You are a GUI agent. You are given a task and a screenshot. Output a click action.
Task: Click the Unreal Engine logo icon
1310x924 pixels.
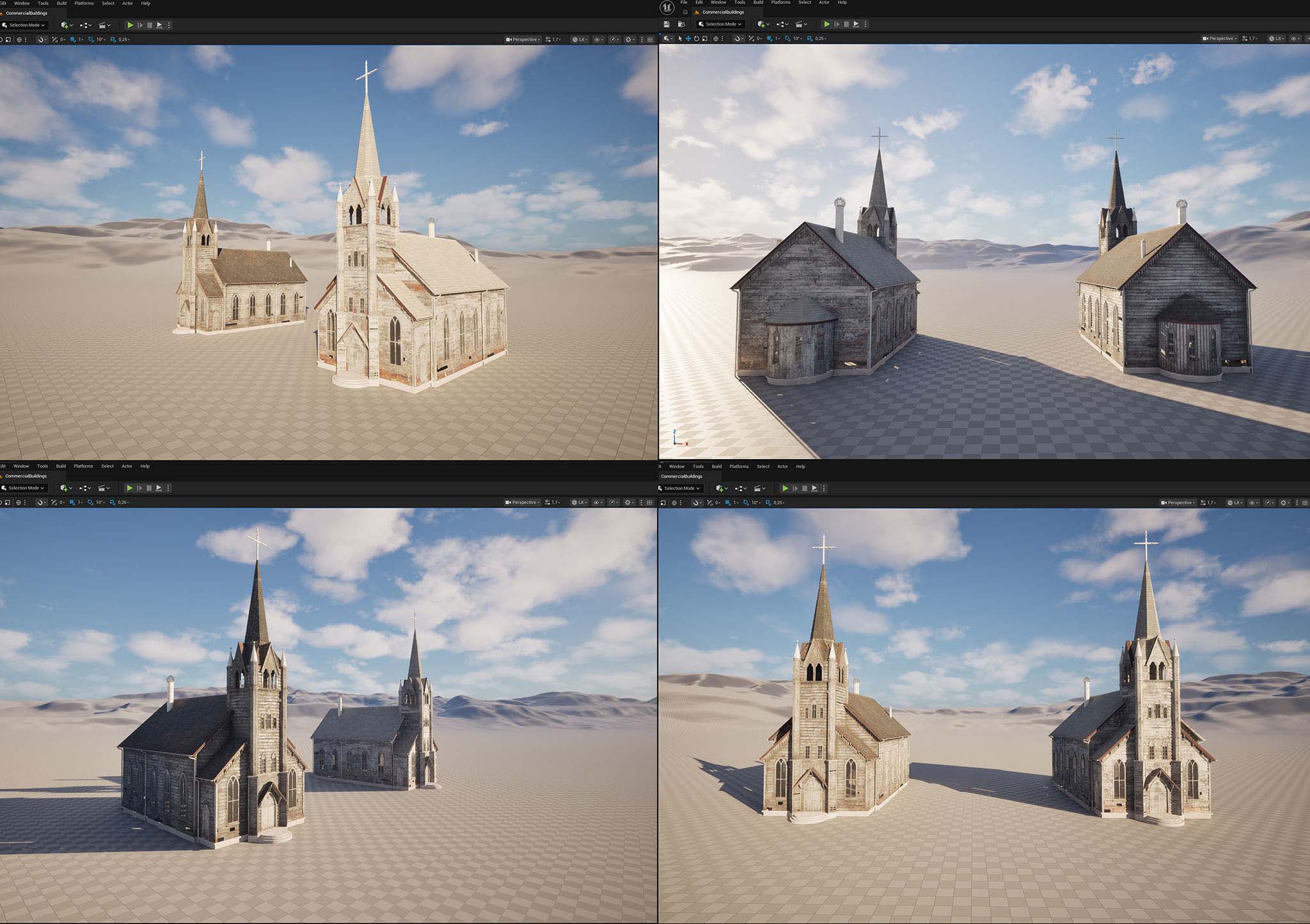click(667, 8)
